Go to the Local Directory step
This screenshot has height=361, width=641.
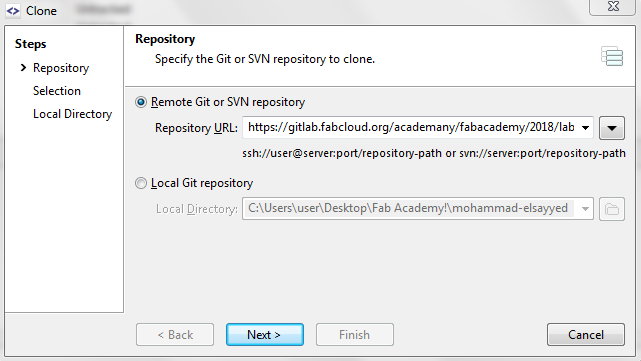(x=72, y=114)
